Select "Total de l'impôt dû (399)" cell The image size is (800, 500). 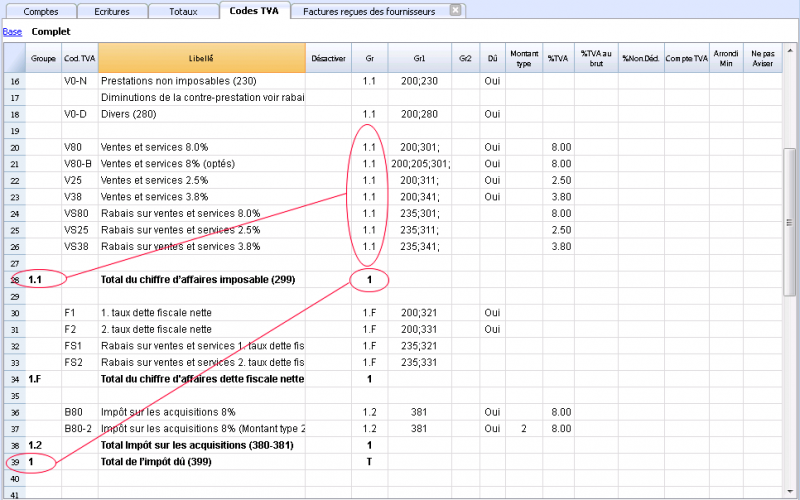(202, 462)
